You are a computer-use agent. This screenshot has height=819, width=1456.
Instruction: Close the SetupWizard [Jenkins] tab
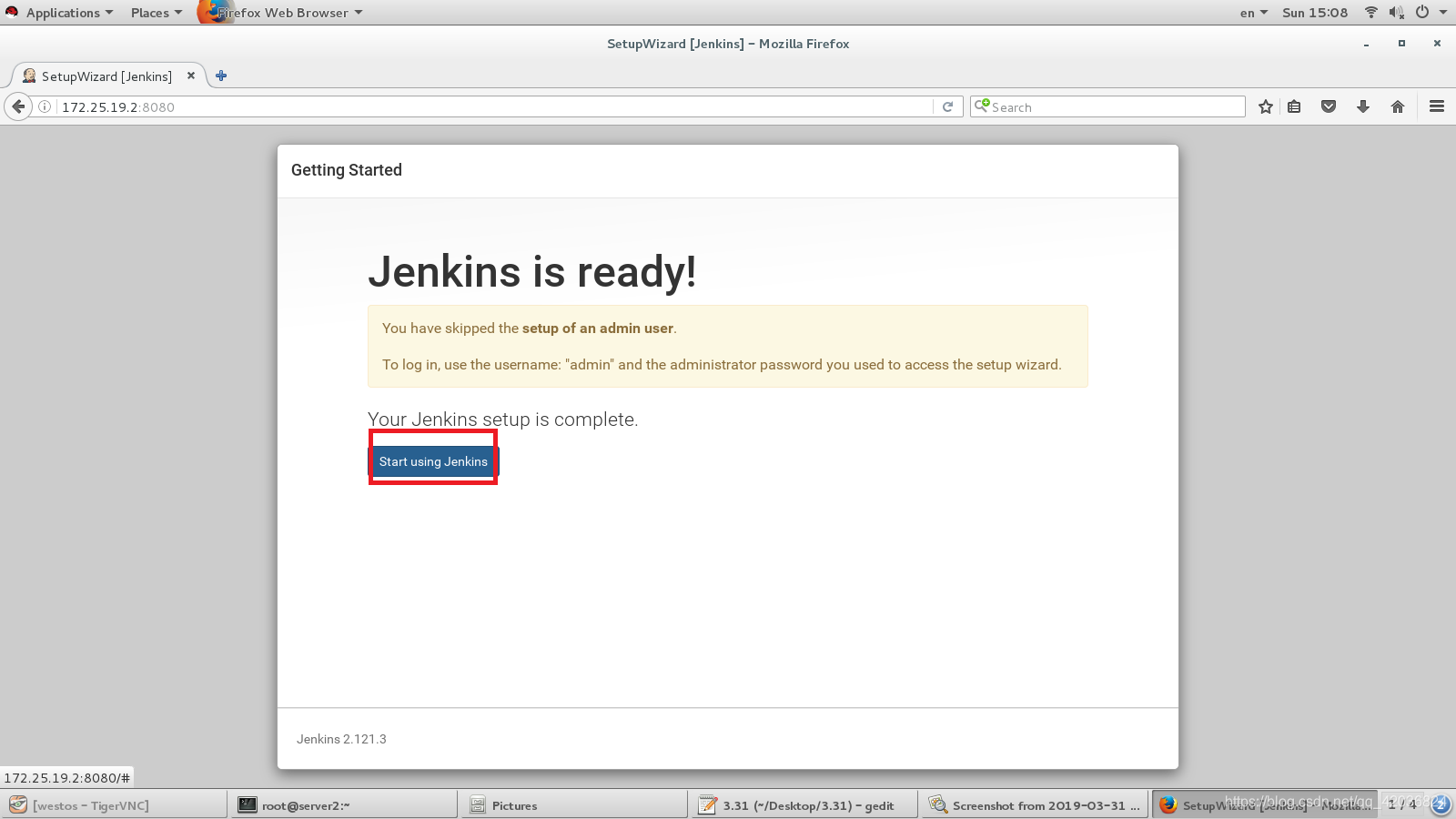191,76
